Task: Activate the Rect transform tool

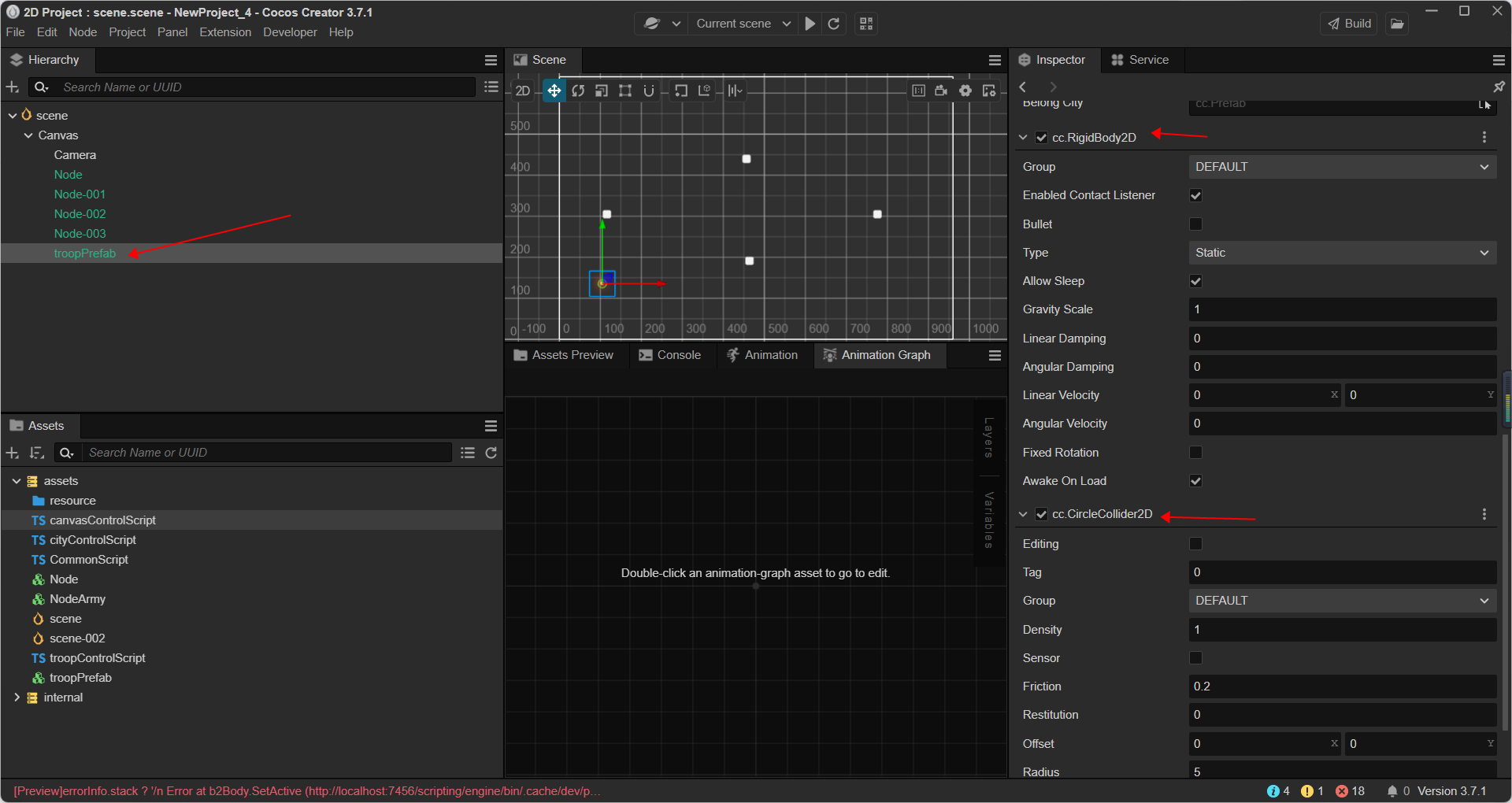Action: [625, 91]
